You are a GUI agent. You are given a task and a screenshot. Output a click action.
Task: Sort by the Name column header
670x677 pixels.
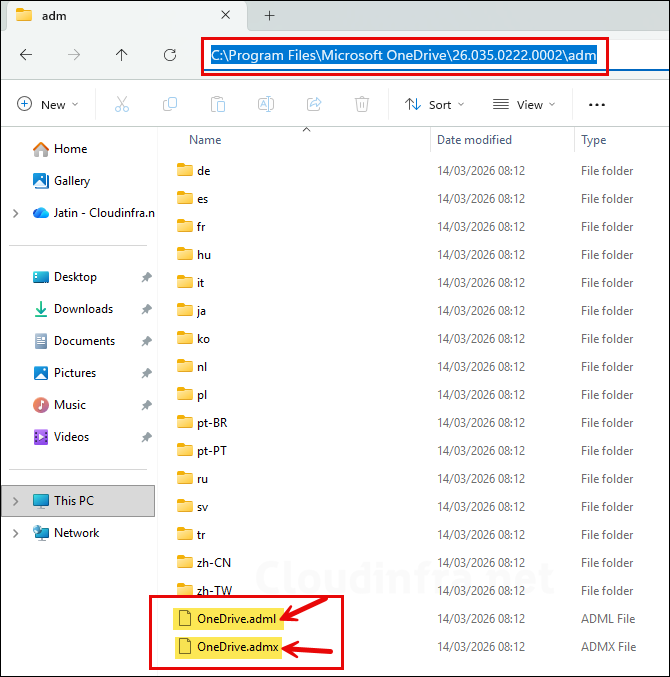click(x=205, y=140)
